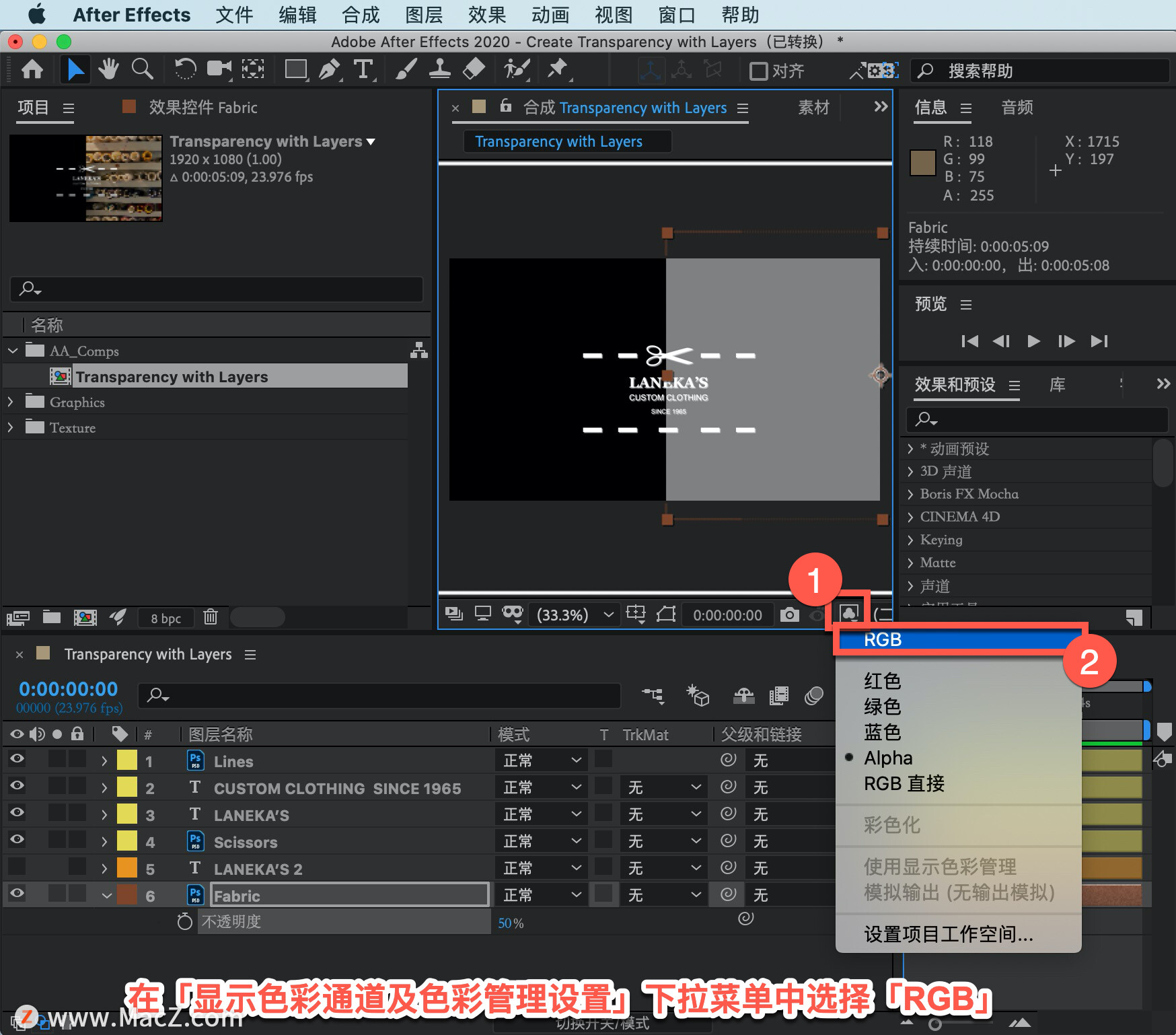The image size is (1176, 1035).
Task: Hide the Fabric layer
Action: [17, 894]
